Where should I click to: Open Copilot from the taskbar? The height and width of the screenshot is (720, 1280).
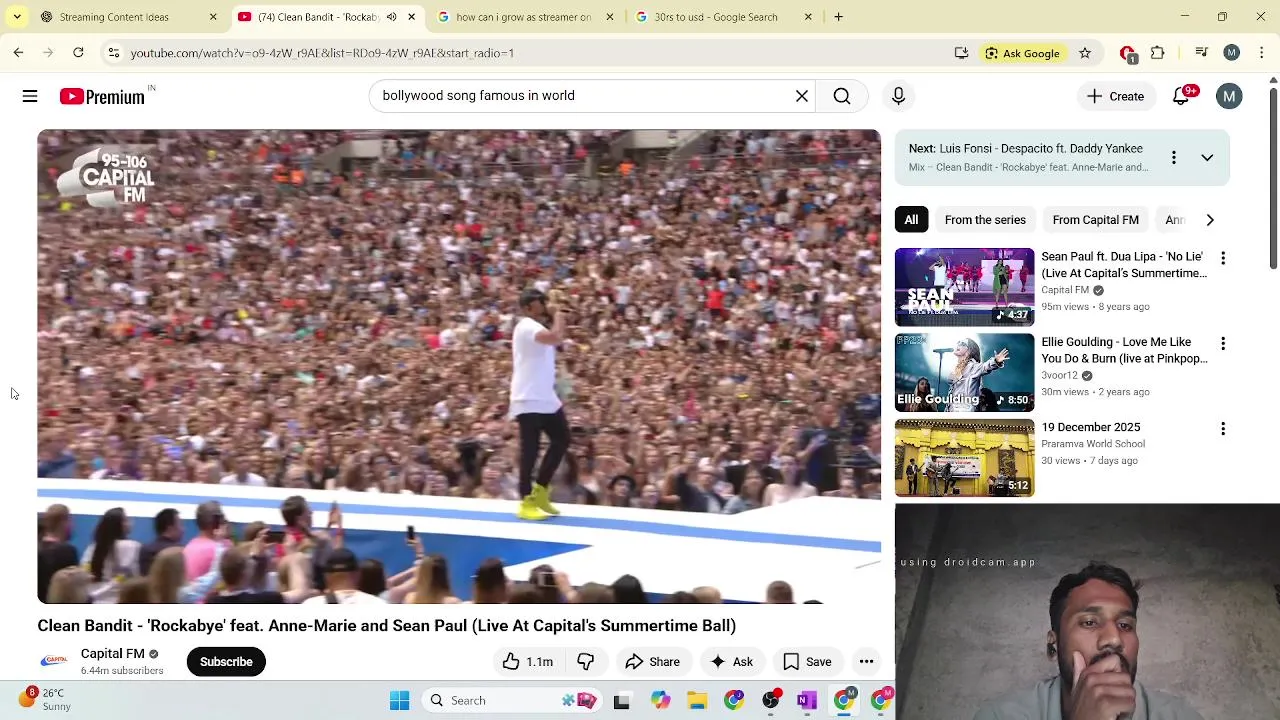click(x=660, y=700)
